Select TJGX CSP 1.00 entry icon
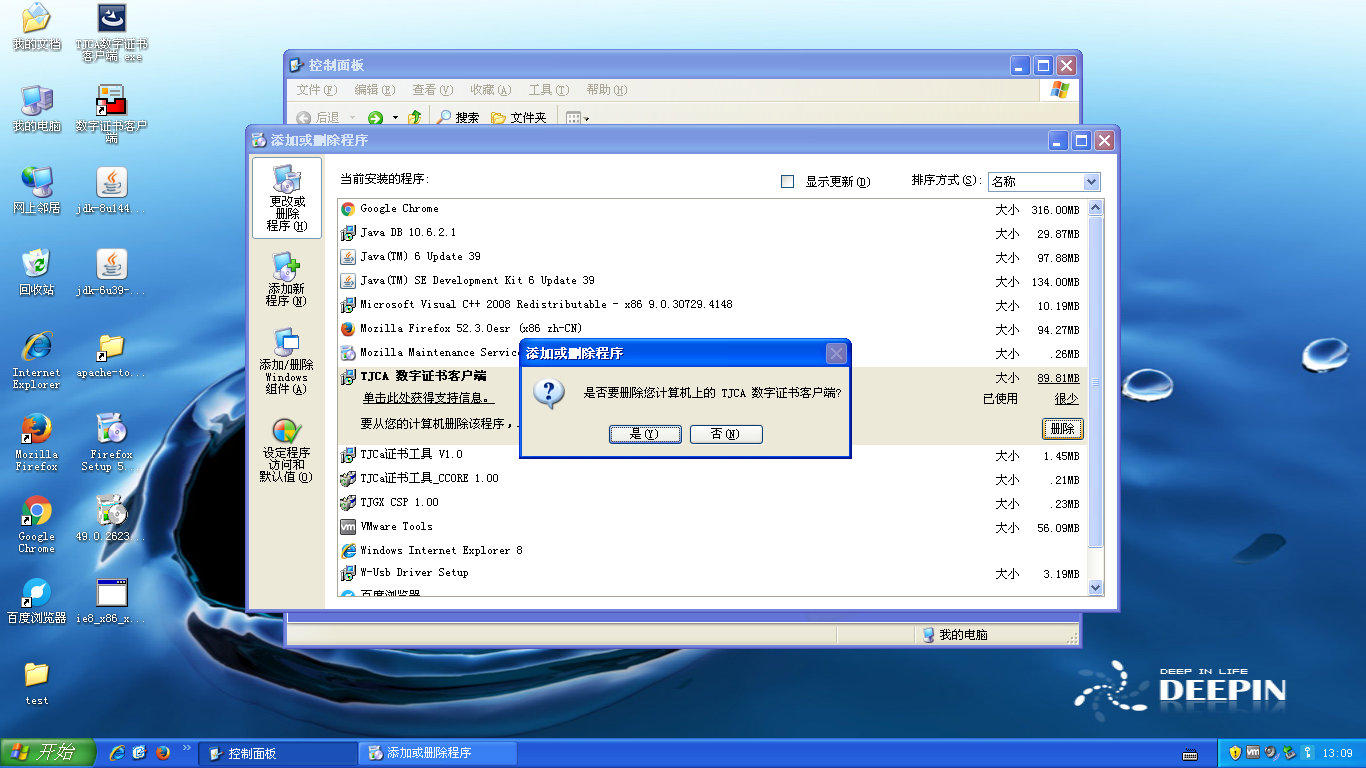 tap(348, 503)
